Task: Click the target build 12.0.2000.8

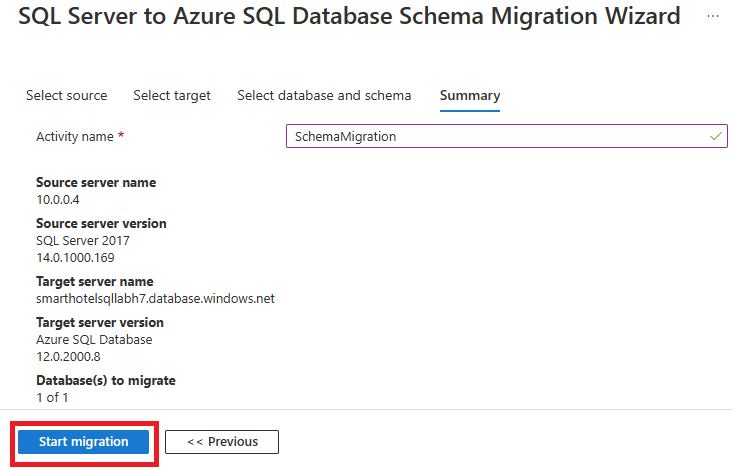Action: (68, 357)
